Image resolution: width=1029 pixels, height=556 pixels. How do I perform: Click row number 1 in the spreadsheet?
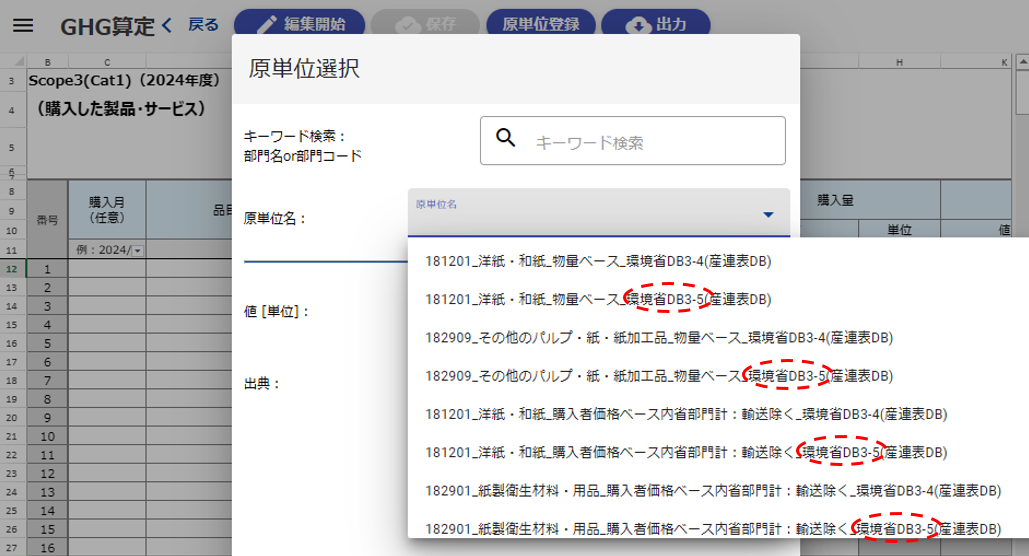point(47,269)
